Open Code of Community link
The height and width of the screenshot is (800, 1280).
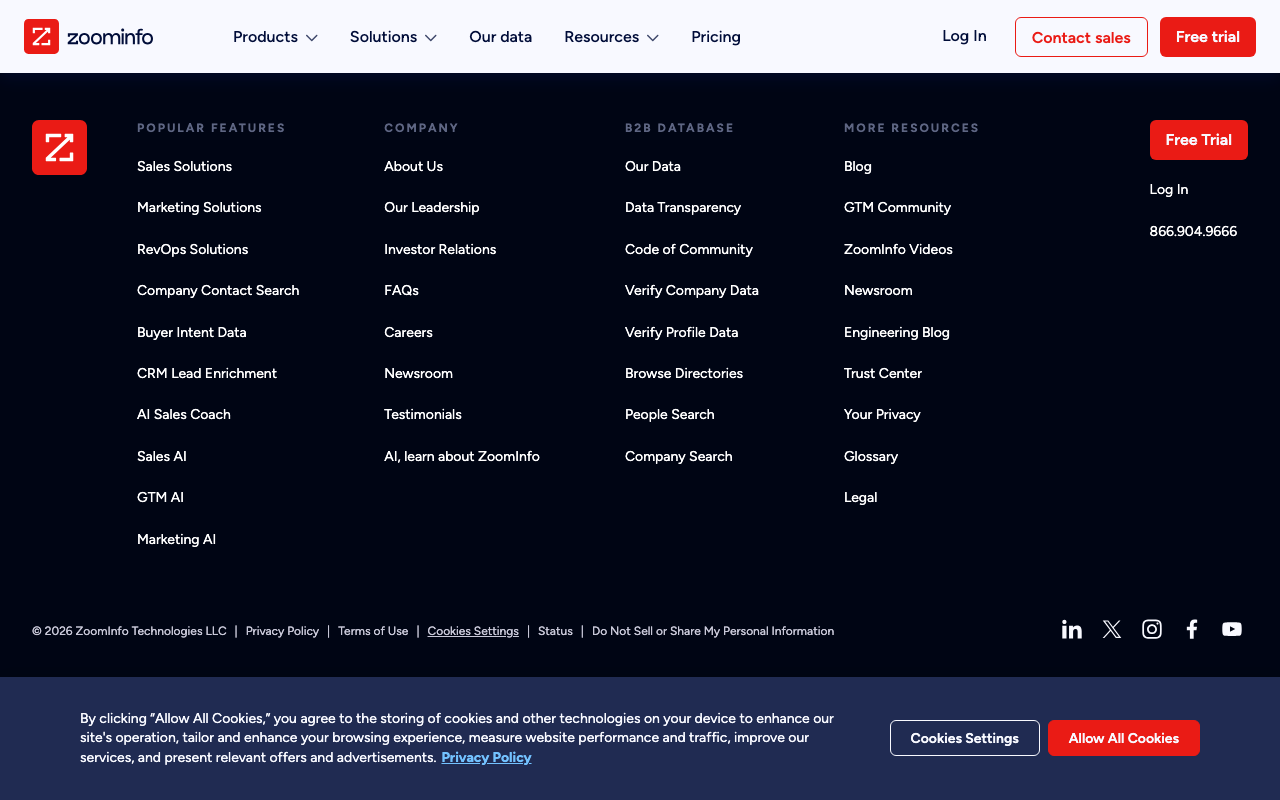coord(689,249)
